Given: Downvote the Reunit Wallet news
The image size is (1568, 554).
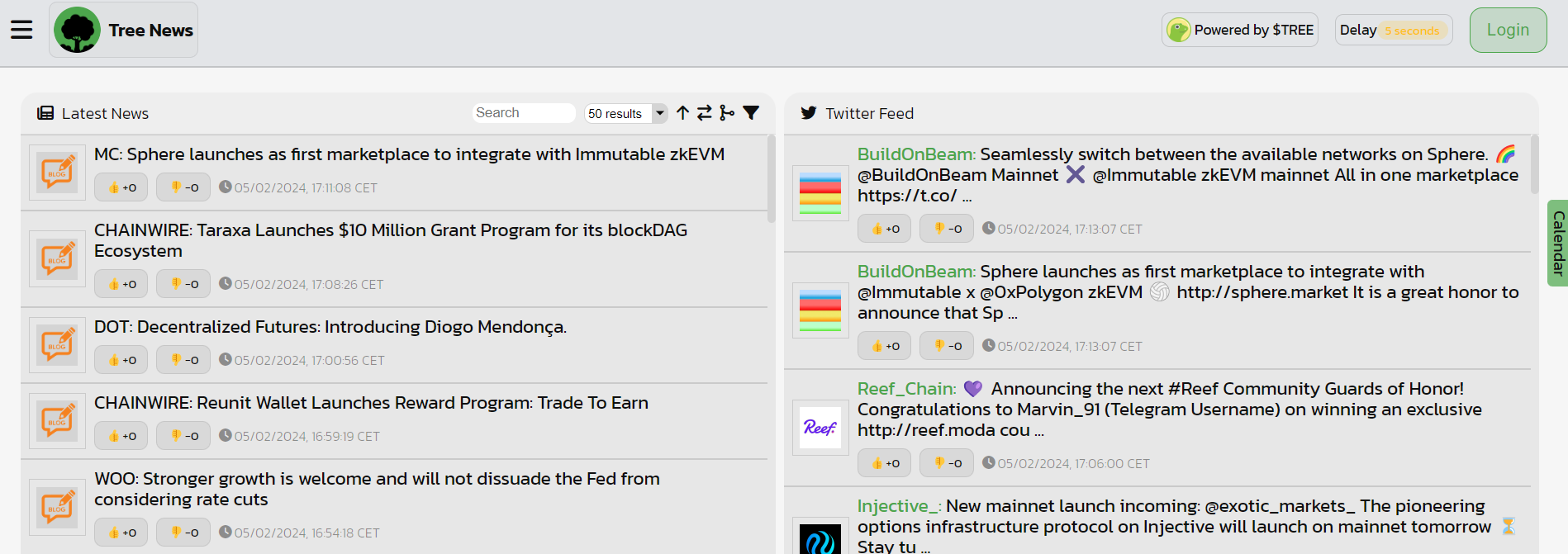Looking at the screenshot, I should [183, 436].
